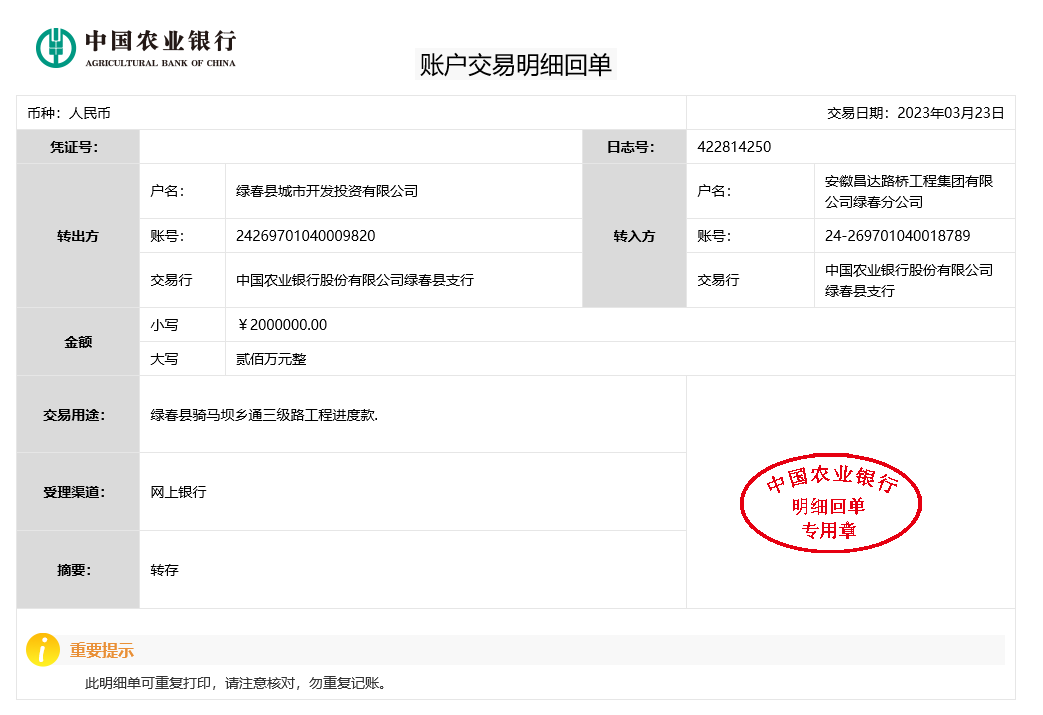Click the 交易用途 road project description text
Viewport: 1043px width, 715px height.
tap(264, 415)
